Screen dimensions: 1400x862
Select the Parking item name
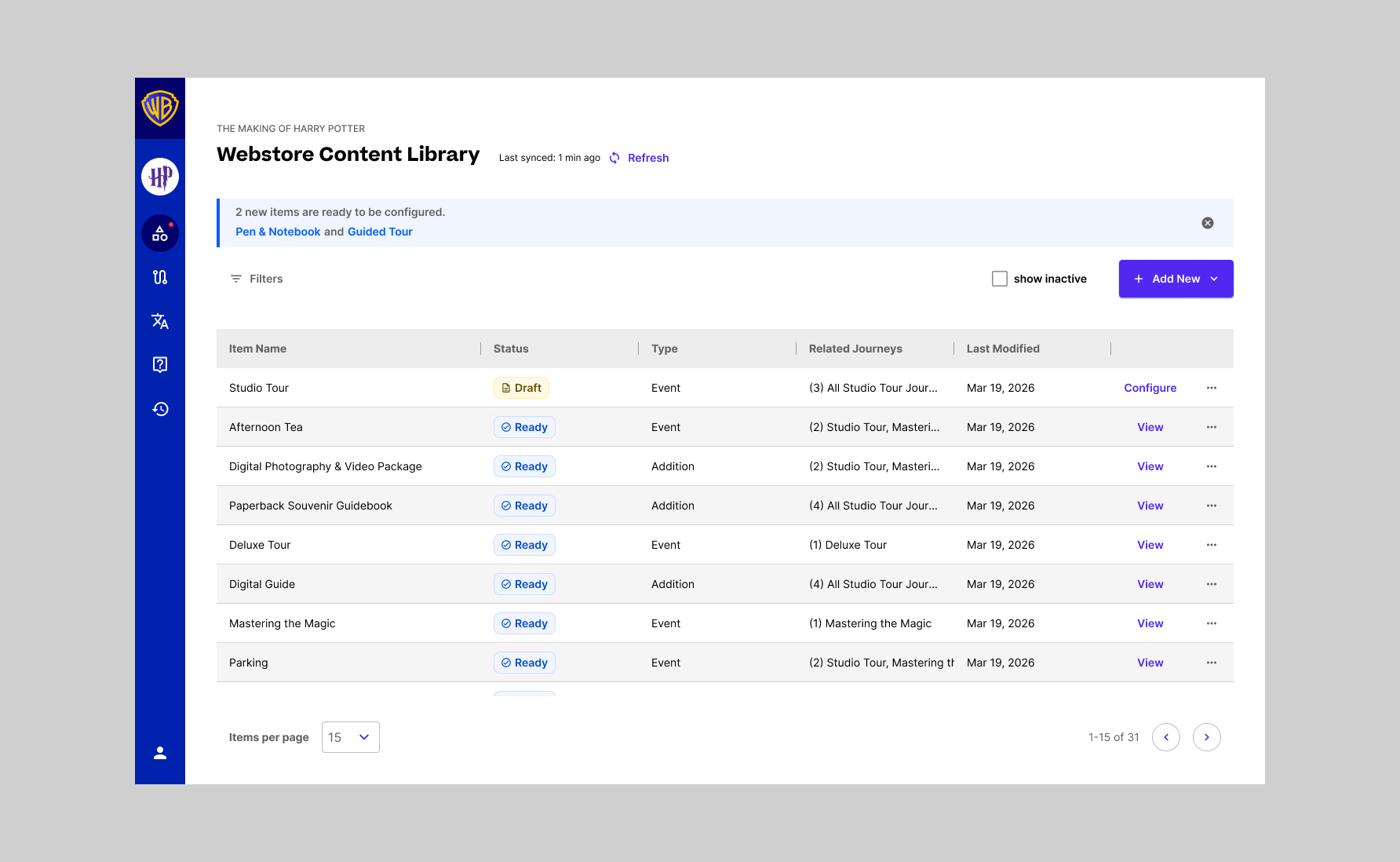[x=249, y=663]
